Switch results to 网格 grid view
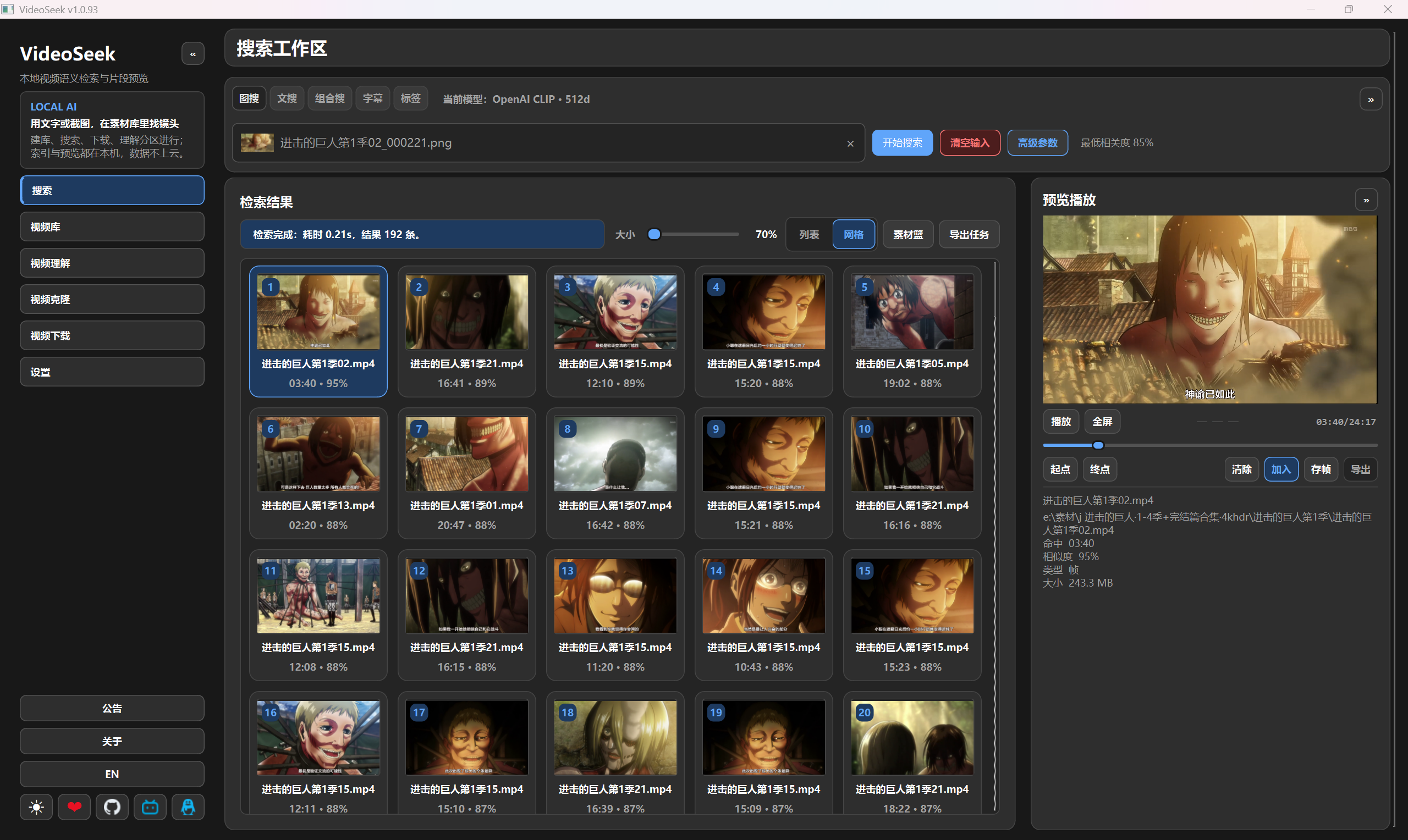Viewport: 1408px width, 840px height. (x=854, y=234)
